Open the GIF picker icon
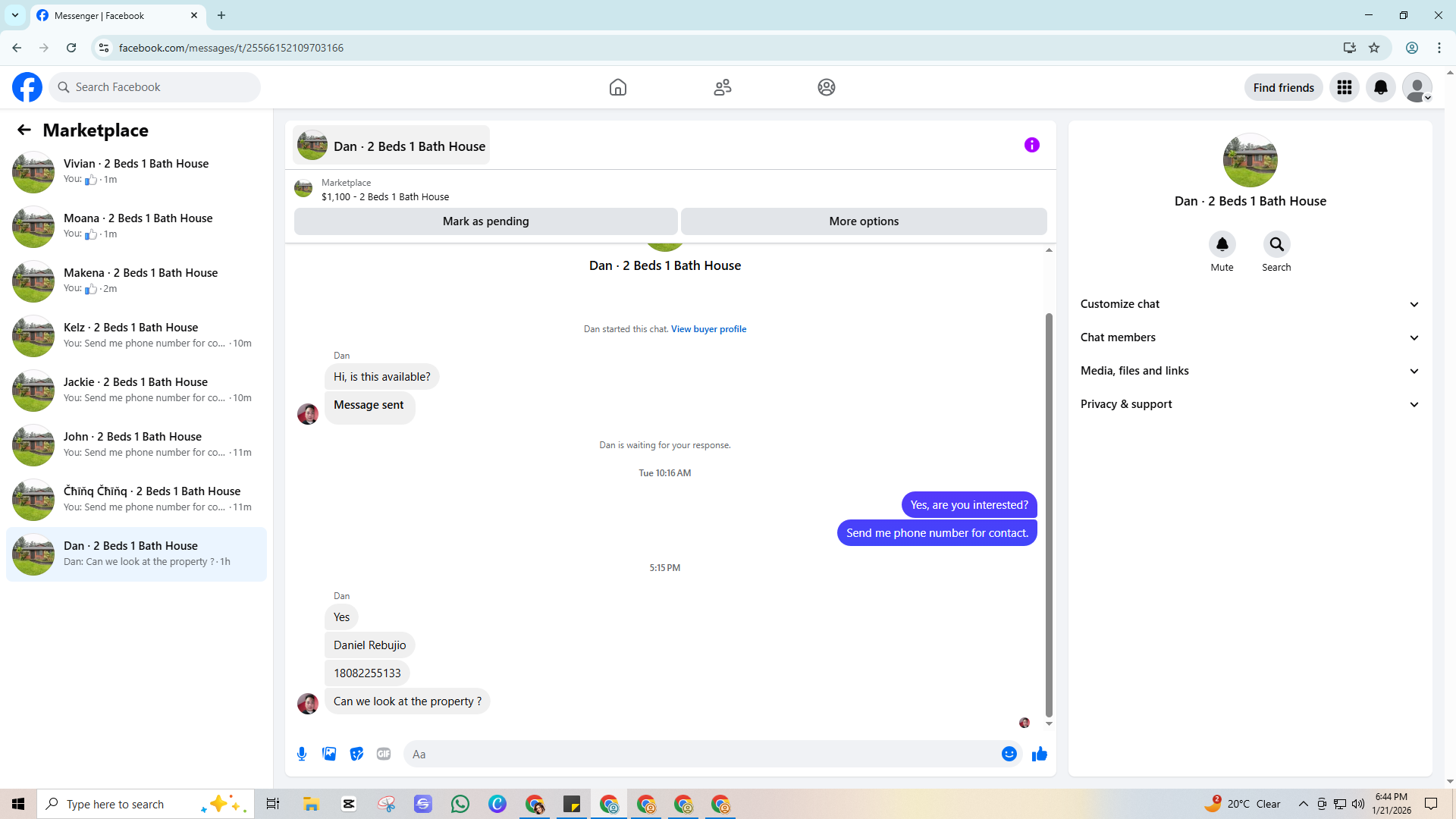This screenshot has width=1456, height=819. [x=384, y=754]
